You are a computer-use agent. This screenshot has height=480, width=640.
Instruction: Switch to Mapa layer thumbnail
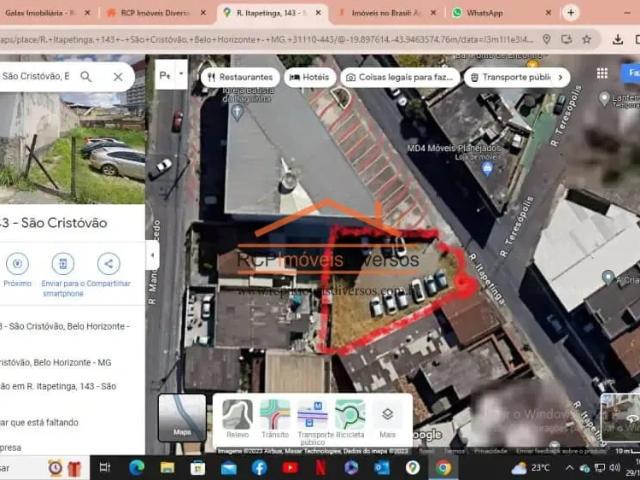click(x=182, y=418)
